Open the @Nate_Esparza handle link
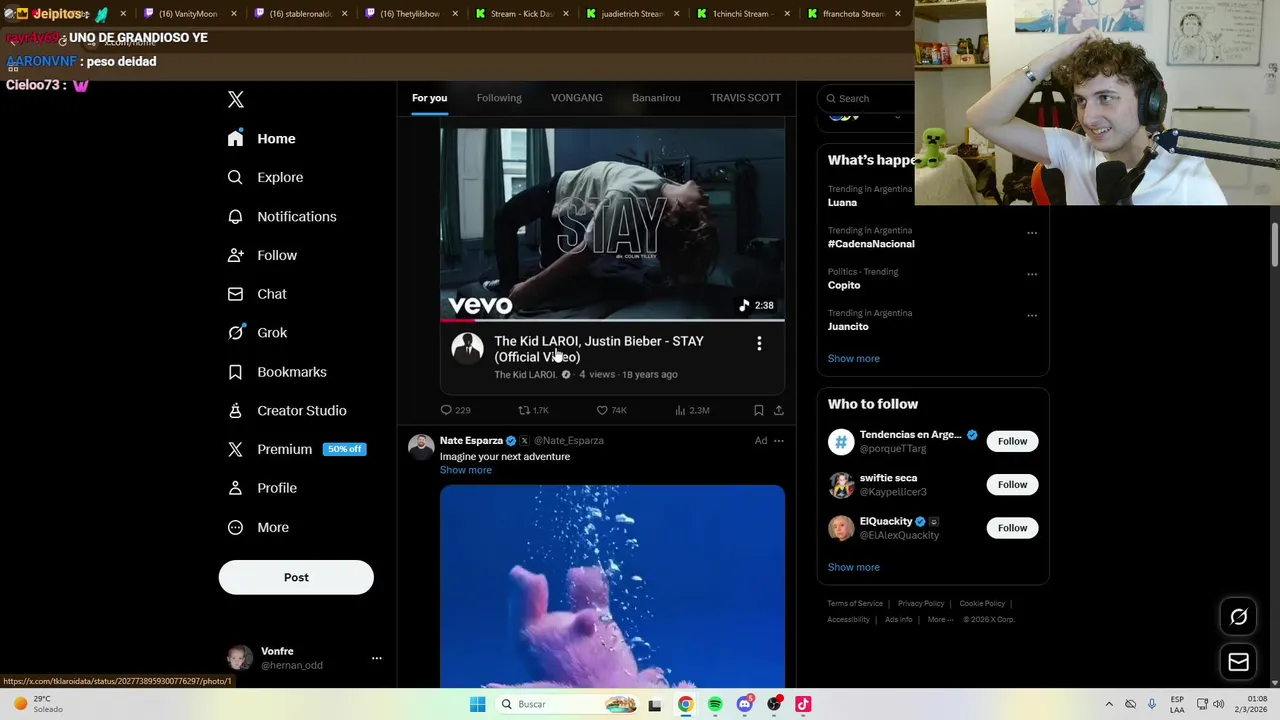 click(568, 440)
